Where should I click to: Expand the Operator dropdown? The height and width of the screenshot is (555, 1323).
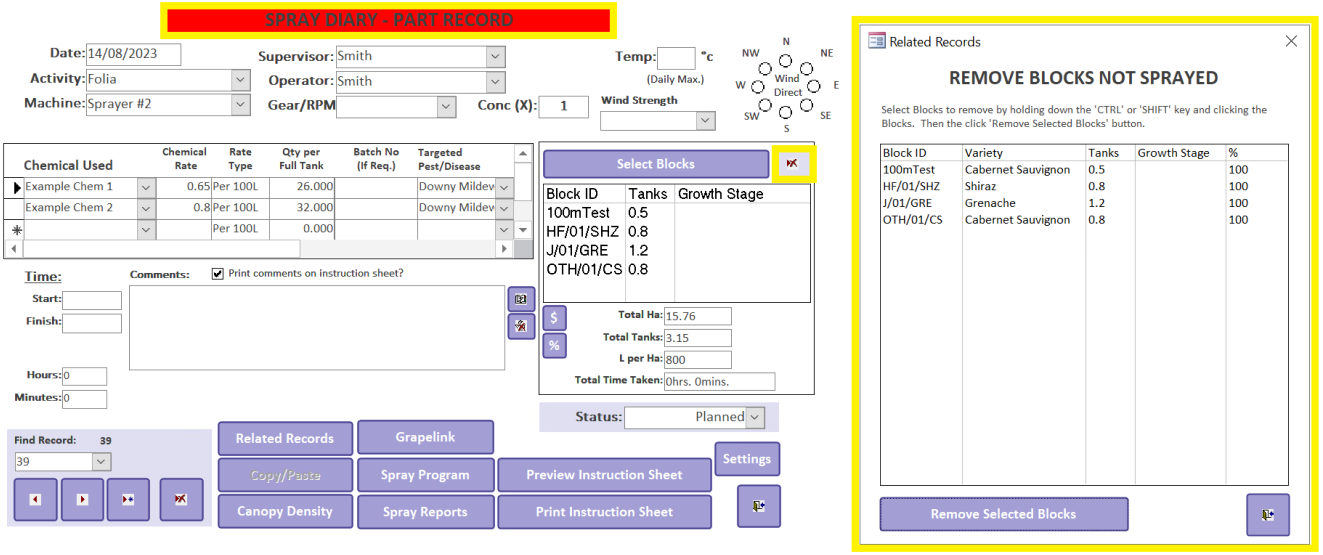tap(496, 81)
